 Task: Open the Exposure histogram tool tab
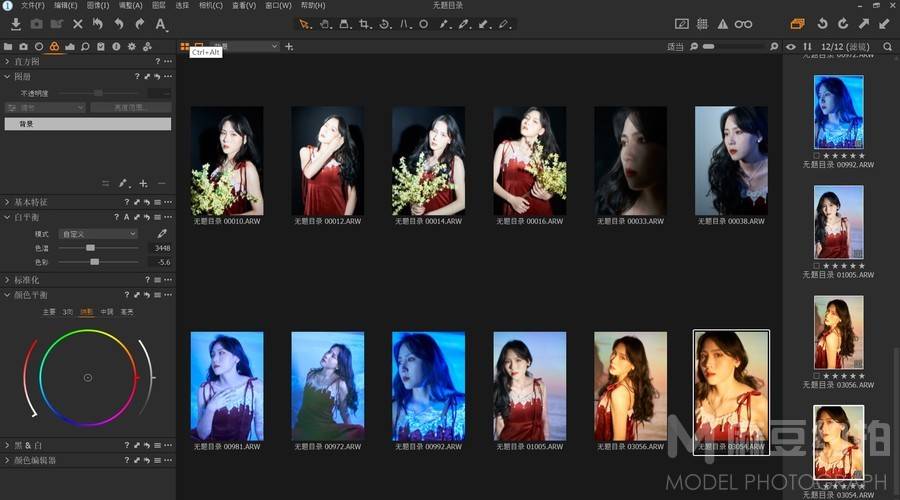(x=70, y=46)
